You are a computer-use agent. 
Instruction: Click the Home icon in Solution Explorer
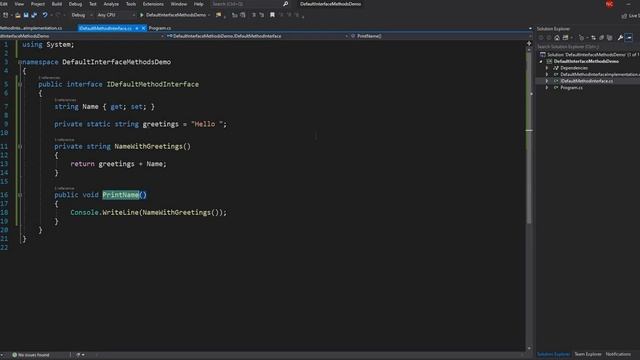point(557,38)
